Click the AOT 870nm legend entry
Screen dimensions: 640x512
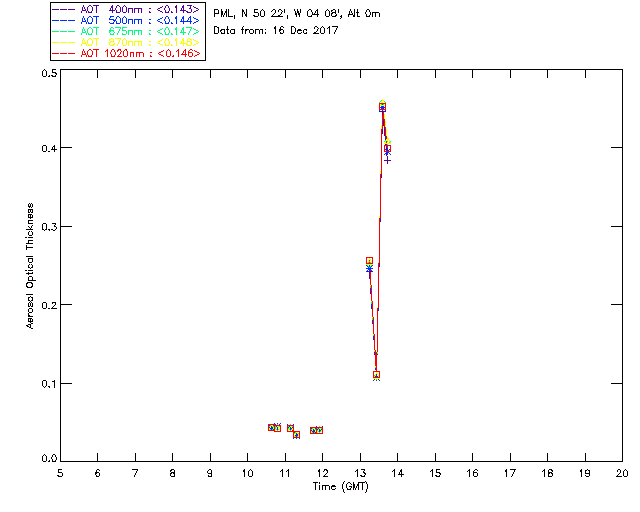tap(127, 42)
